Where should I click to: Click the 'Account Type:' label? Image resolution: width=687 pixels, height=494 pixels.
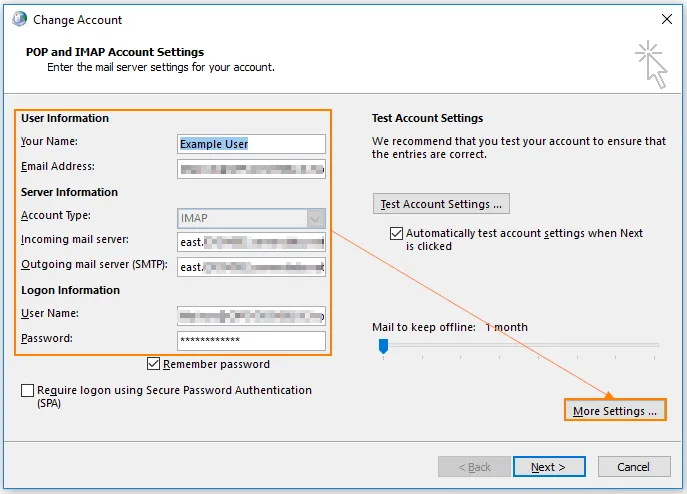56,215
